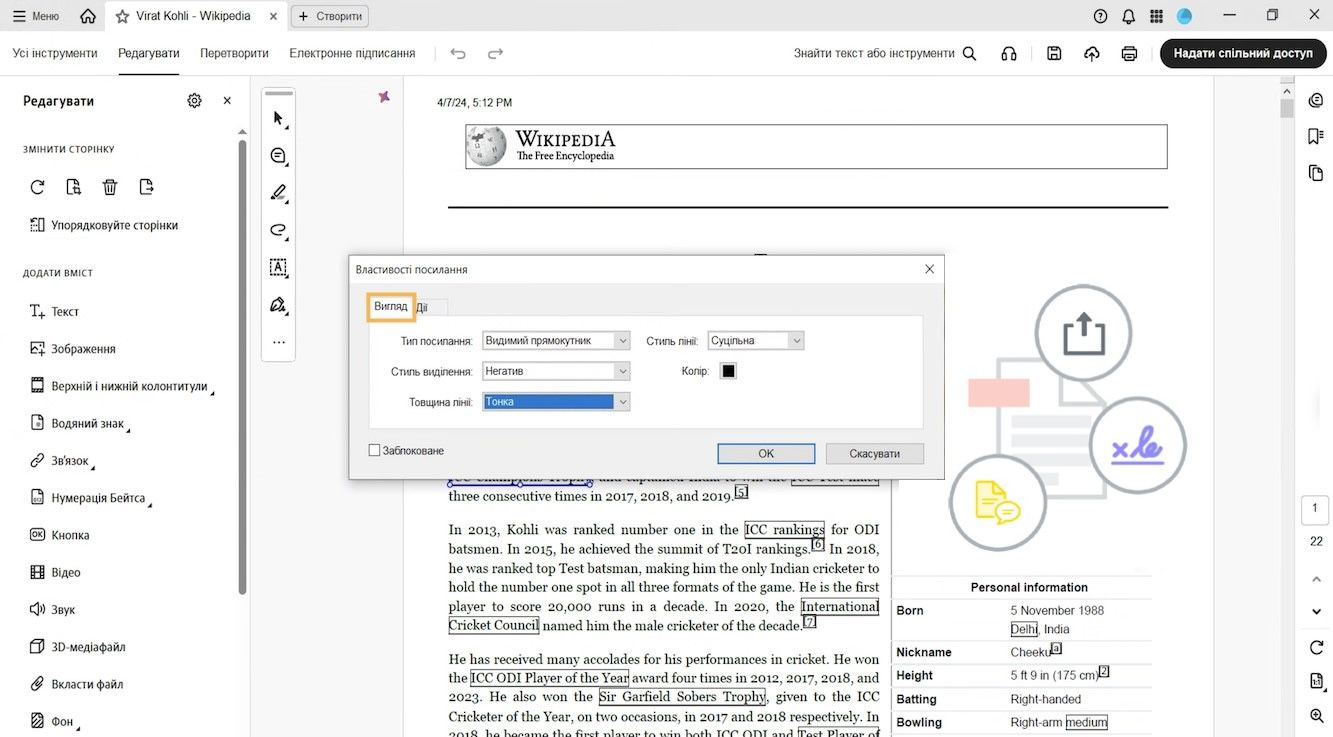Open the read aloud headphones icon
The height and width of the screenshot is (737, 1333).
click(1009, 54)
